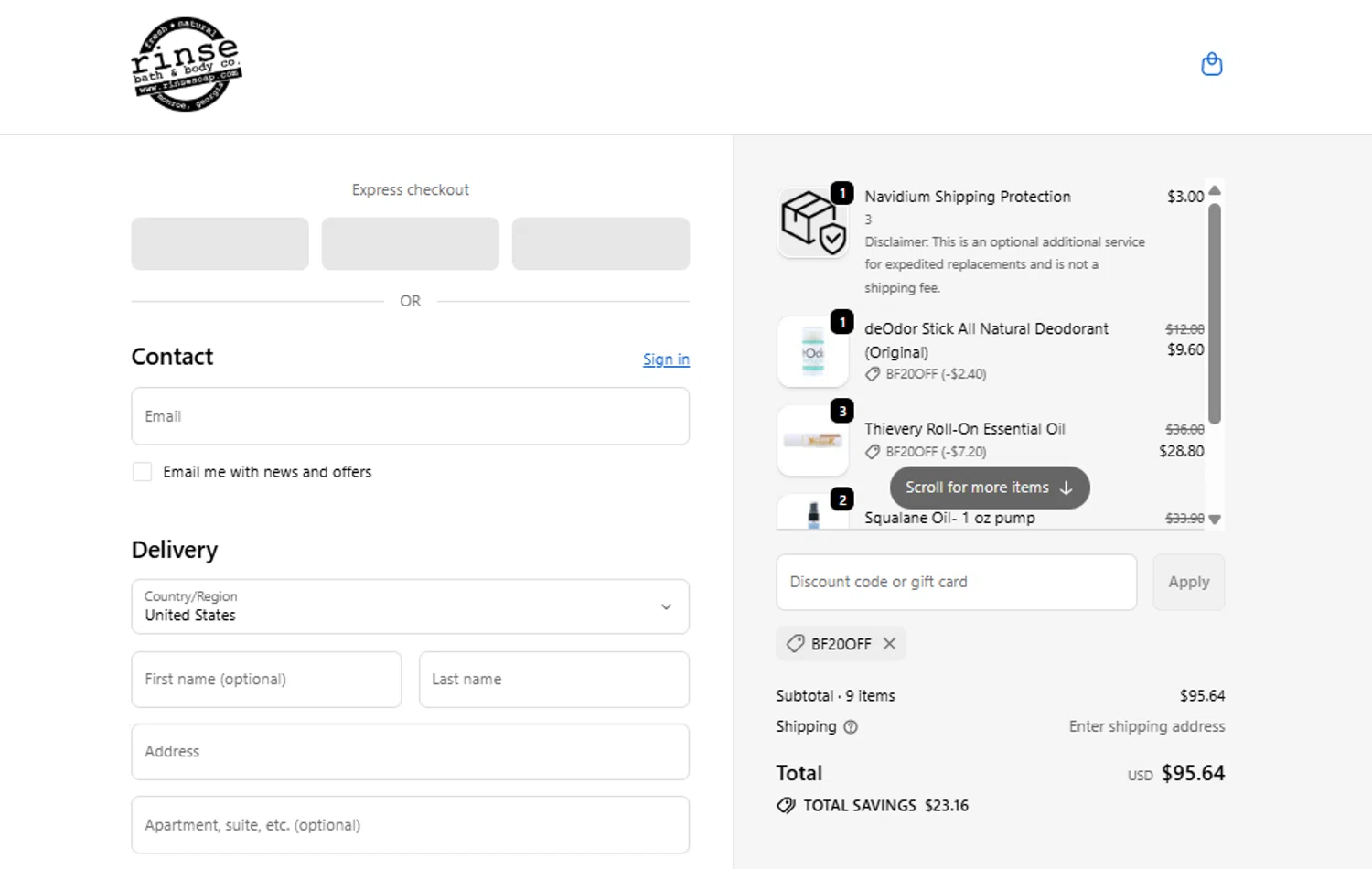Image resolution: width=1372 pixels, height=869 pixels.
Task: Focus the First name (optional) field
Action: 266,680
